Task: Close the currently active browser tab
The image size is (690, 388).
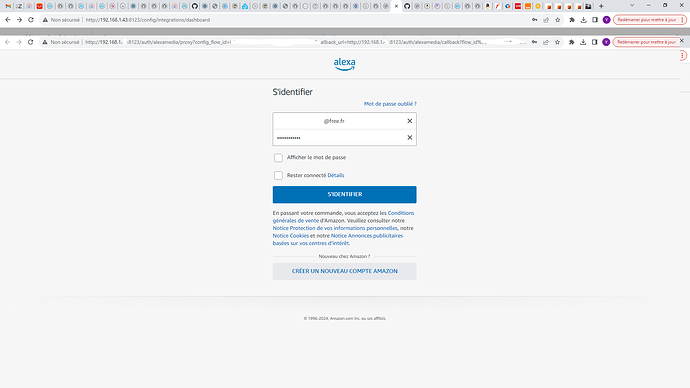Action: 396,6
